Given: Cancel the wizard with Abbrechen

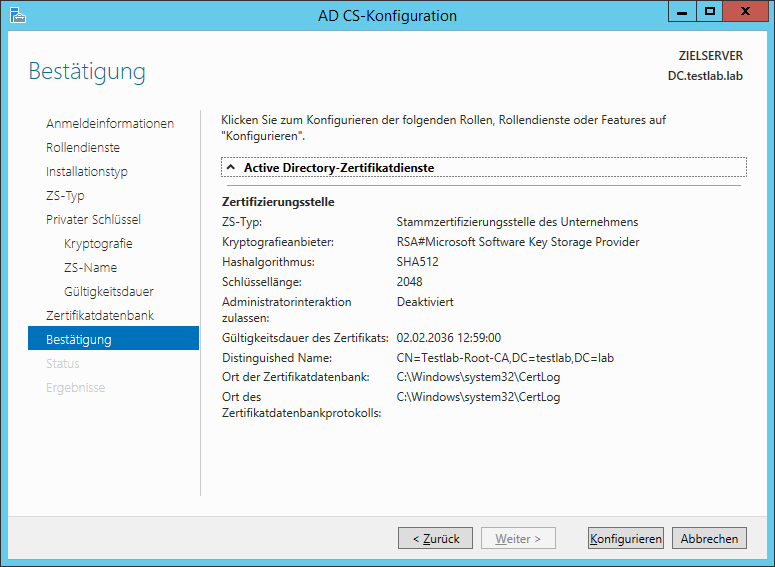Looking at the screenshot, I should pos(709,538).
